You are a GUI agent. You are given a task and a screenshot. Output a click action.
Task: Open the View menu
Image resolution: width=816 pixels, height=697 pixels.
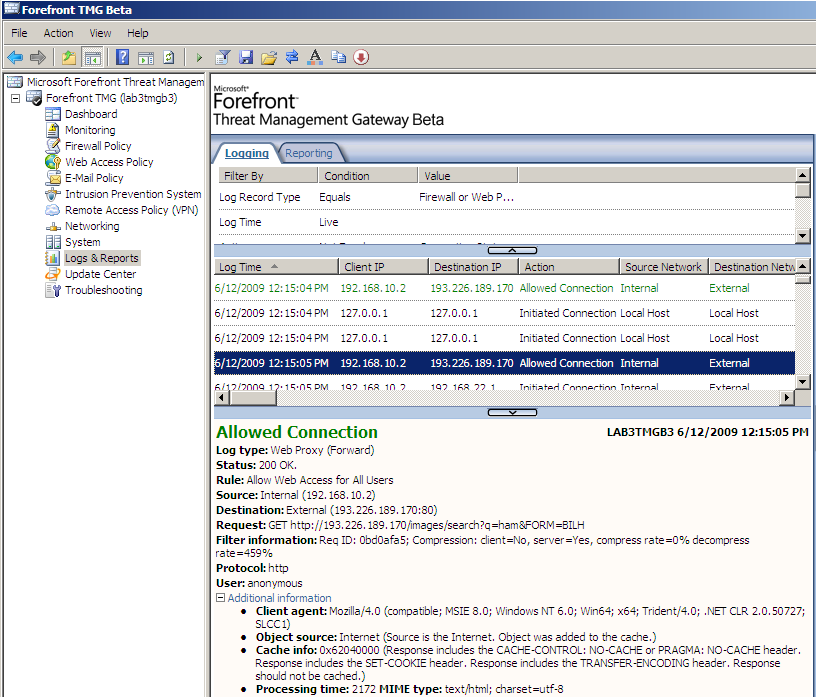[100, 33]
